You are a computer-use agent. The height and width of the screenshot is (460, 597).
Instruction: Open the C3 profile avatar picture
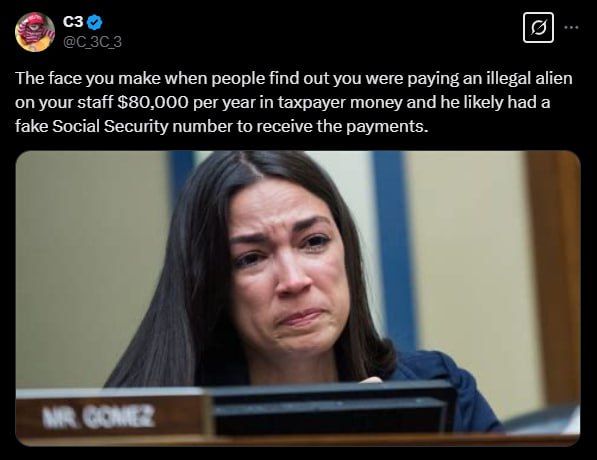(x=35, y=32)
